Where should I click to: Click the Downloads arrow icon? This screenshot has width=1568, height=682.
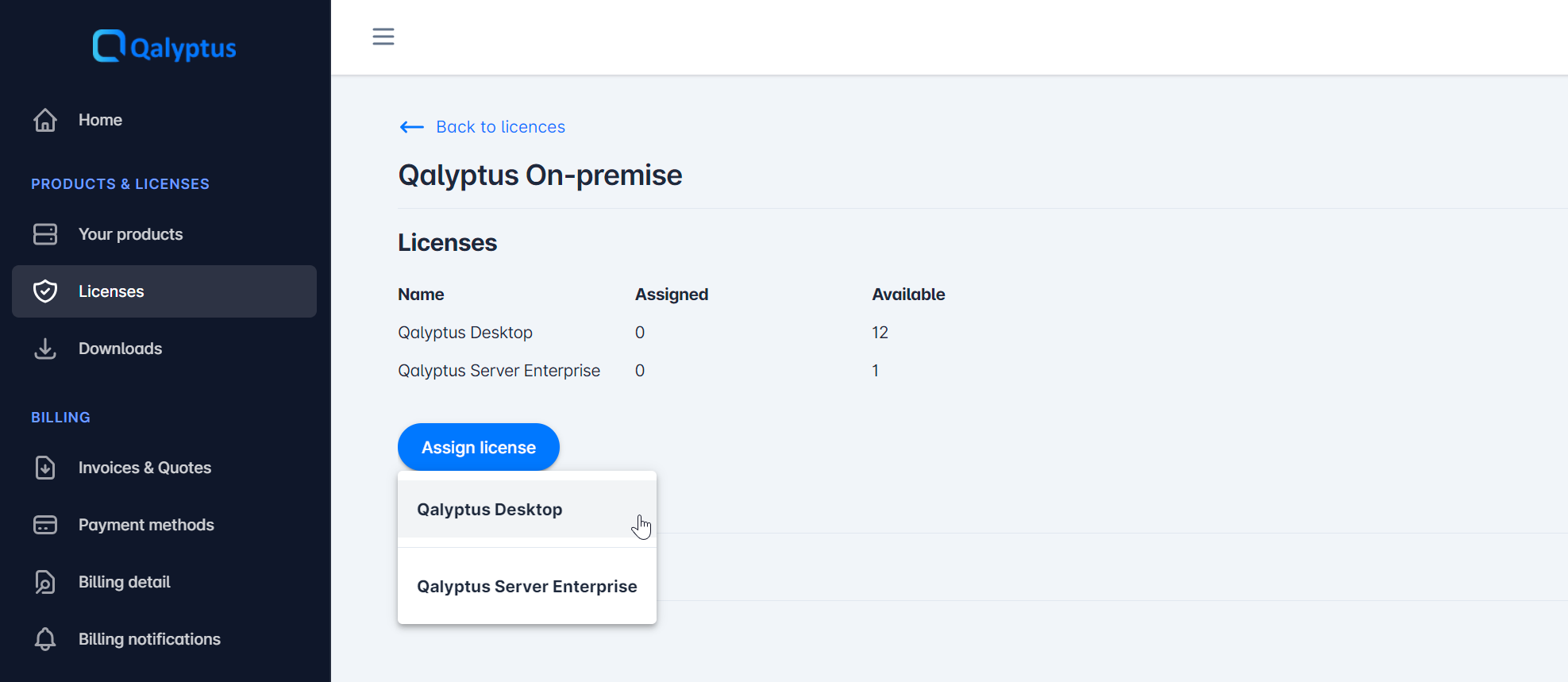(45, 349)
